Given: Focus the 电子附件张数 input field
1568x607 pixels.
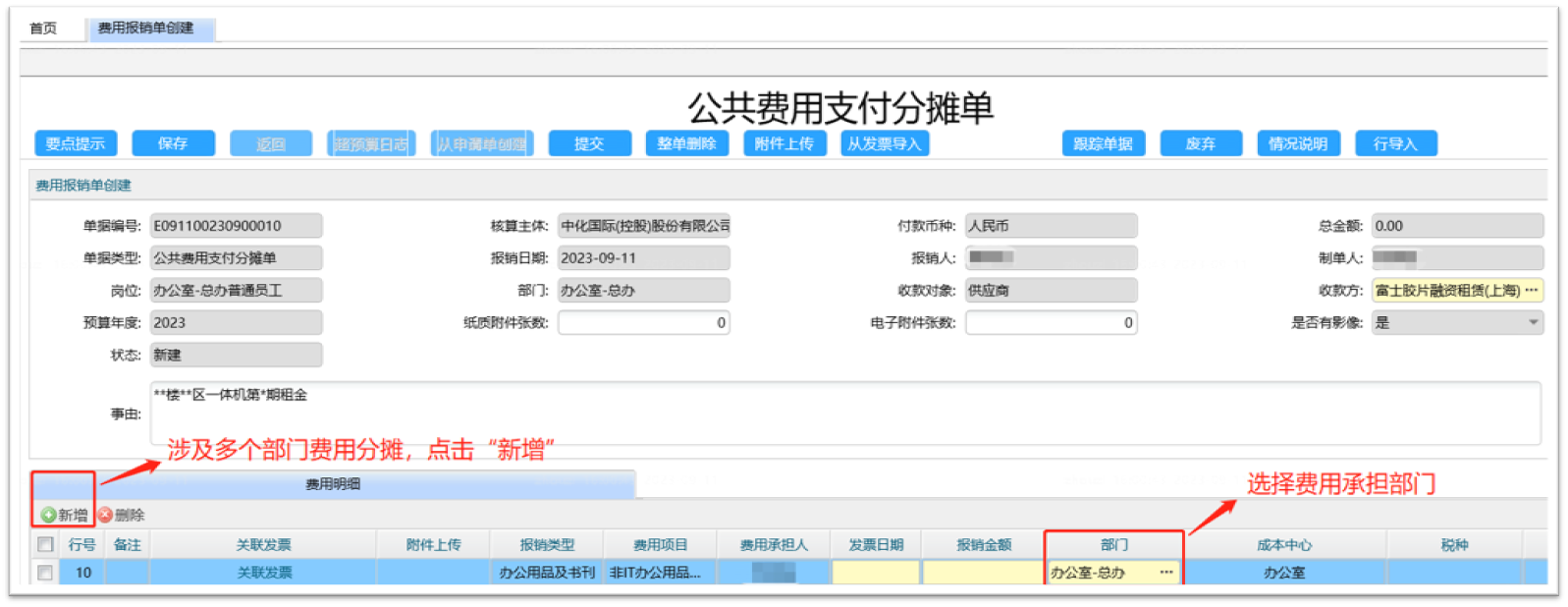Looking at the screenshot, I should [1052, 323].
